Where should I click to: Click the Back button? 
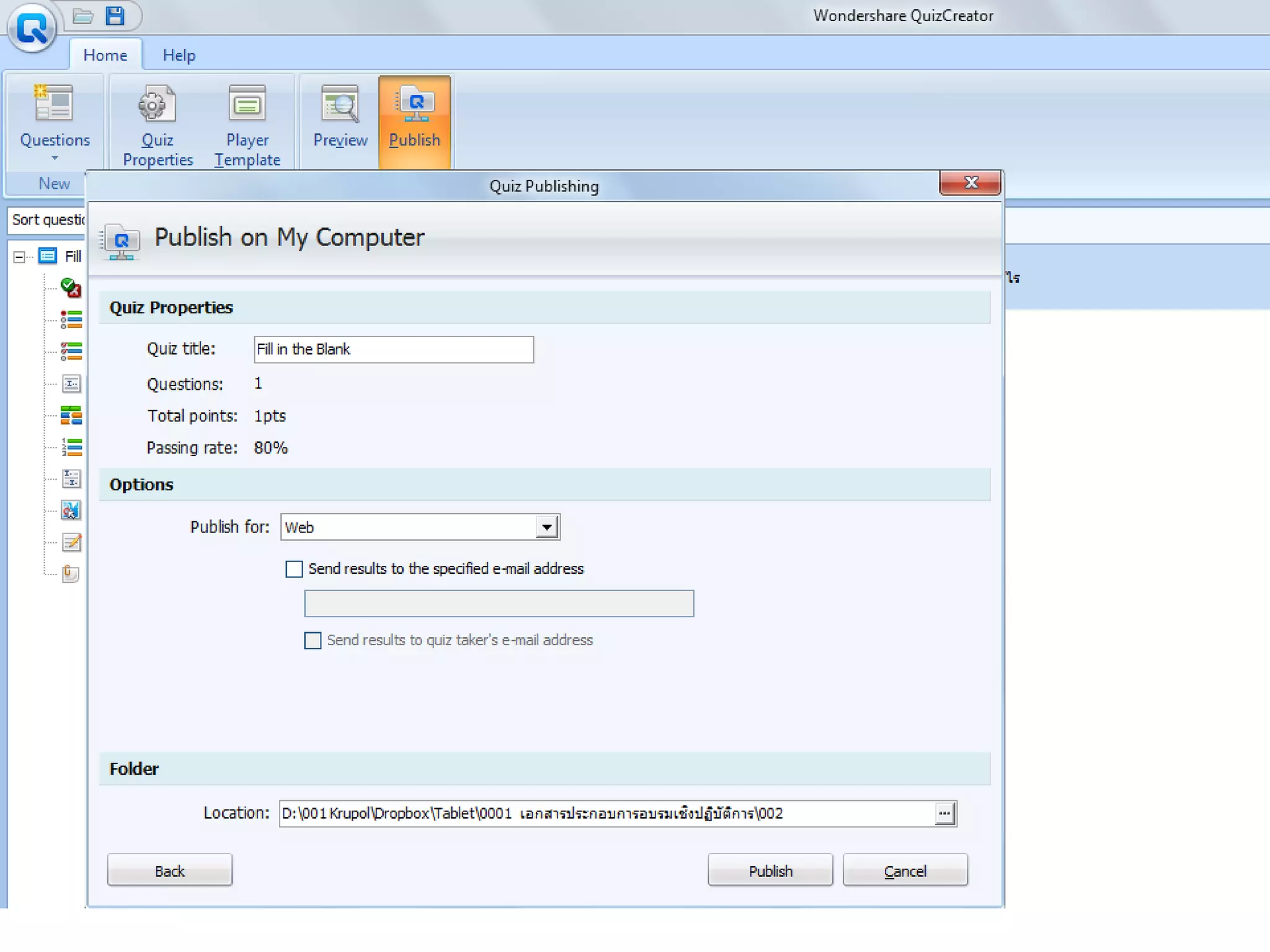pyautogui.click(x=169, y=871)
